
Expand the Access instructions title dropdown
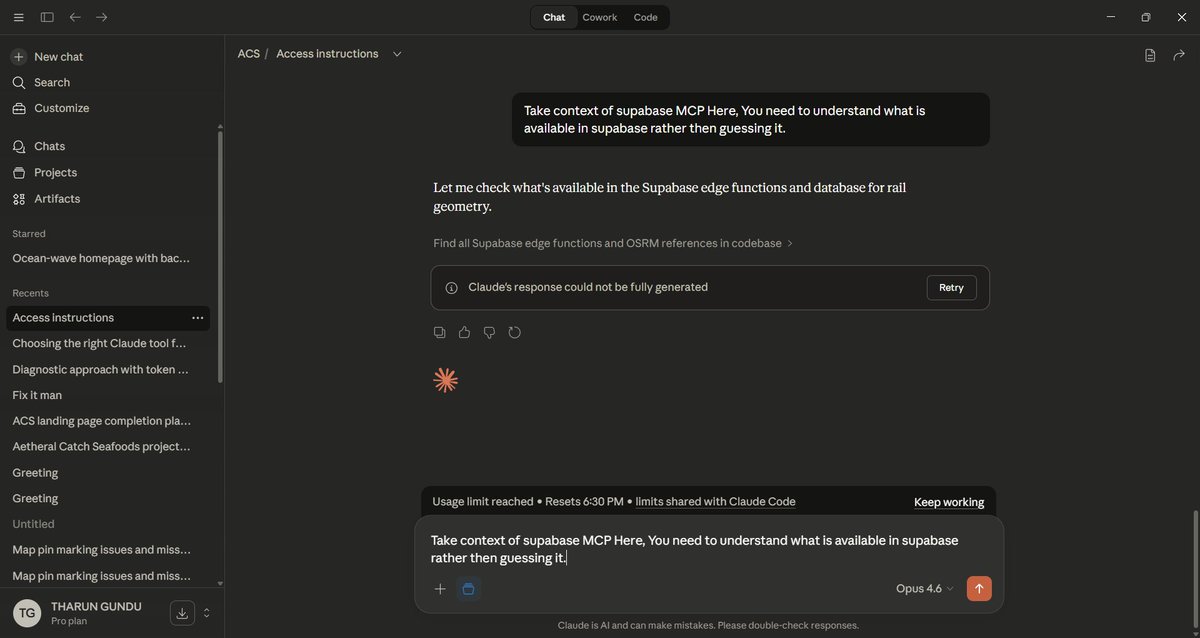(397, 54)
